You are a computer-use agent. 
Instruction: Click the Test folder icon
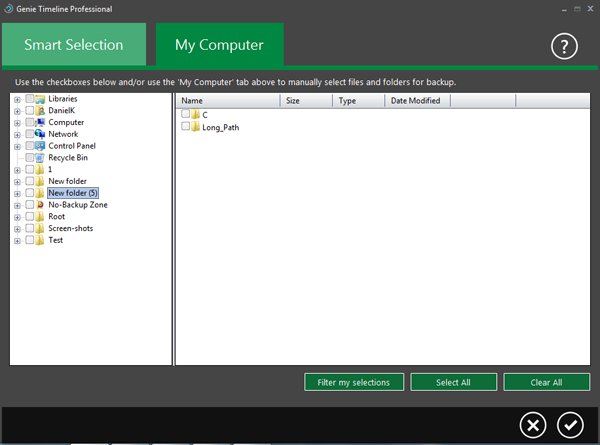click(40, 241)
